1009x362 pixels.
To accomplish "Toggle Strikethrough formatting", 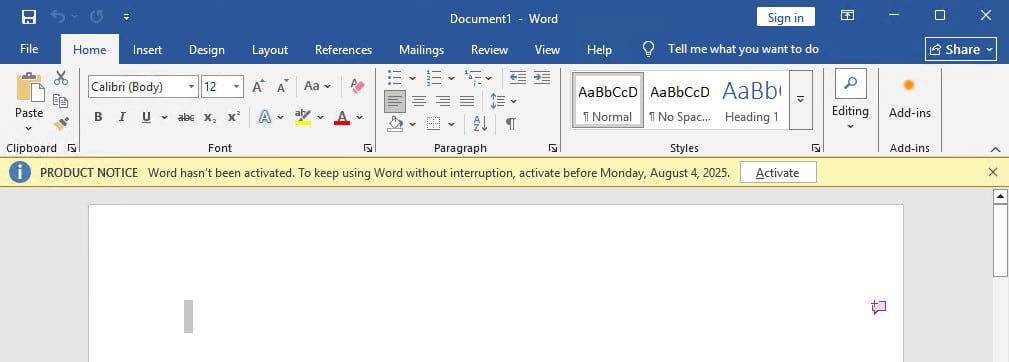I will [x=186, y=117].
